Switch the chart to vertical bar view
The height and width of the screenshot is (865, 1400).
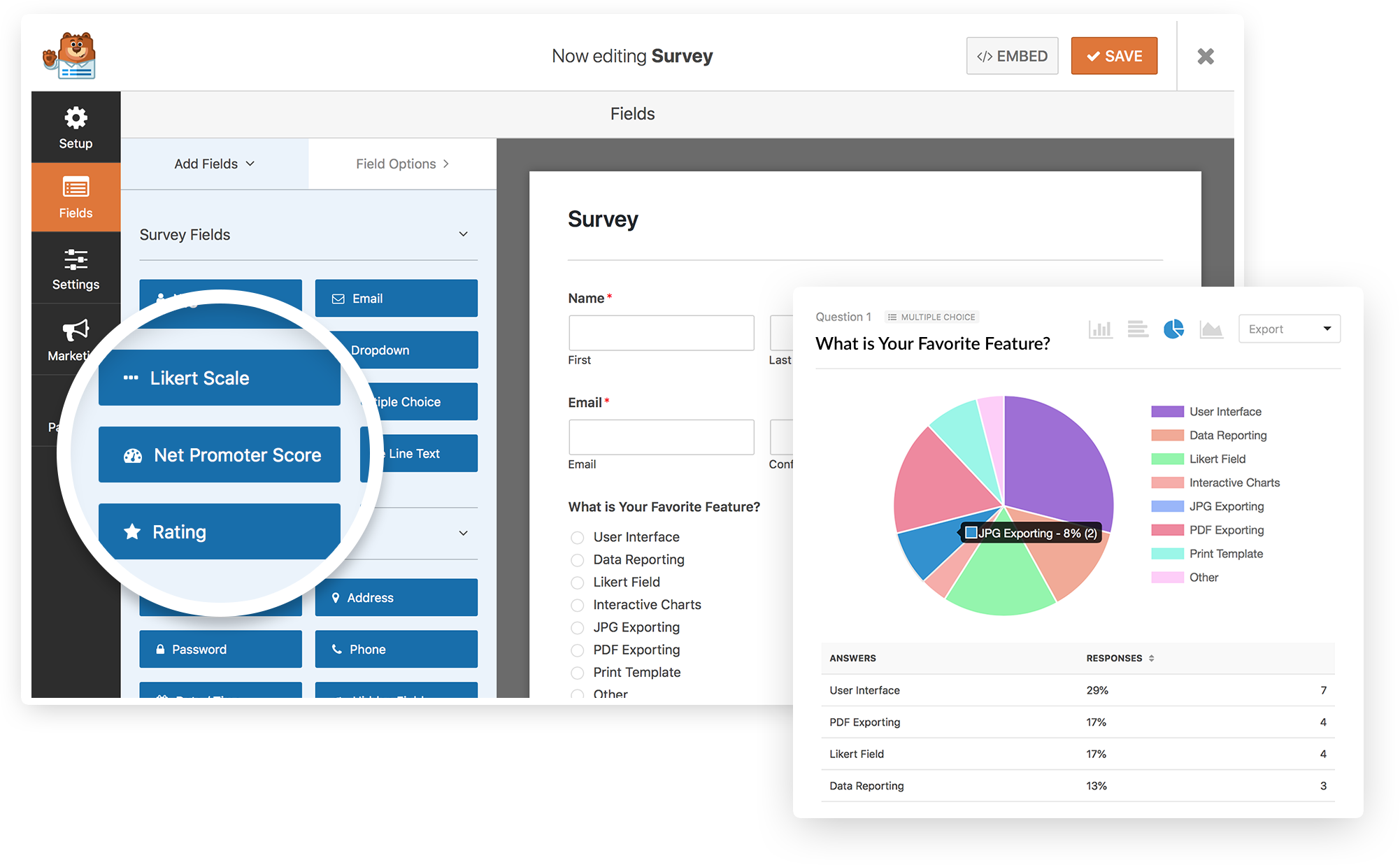click(x=1100, y=329)
